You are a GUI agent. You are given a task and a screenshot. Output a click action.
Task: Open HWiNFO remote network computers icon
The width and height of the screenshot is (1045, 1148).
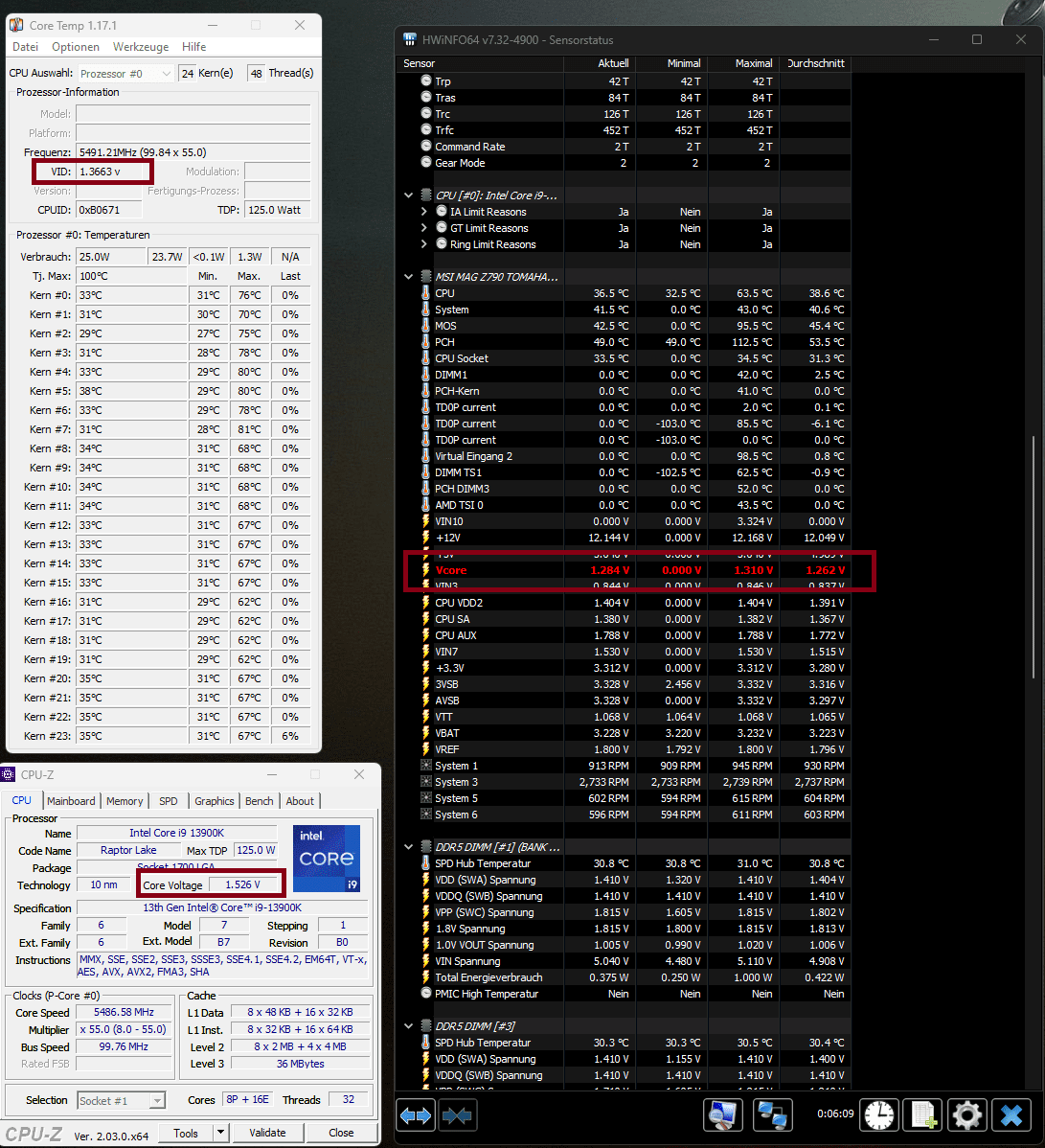(x=772, y=1115)
